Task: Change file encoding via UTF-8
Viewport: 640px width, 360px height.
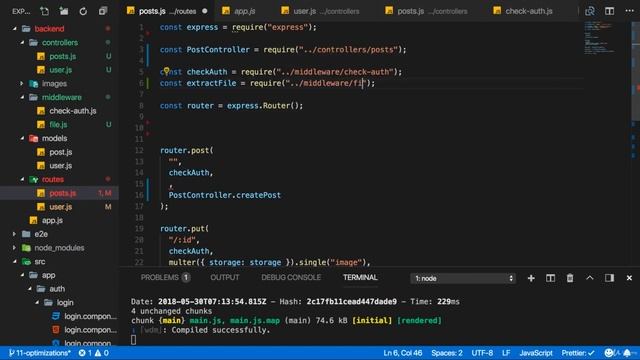Action: coord(482,353)
